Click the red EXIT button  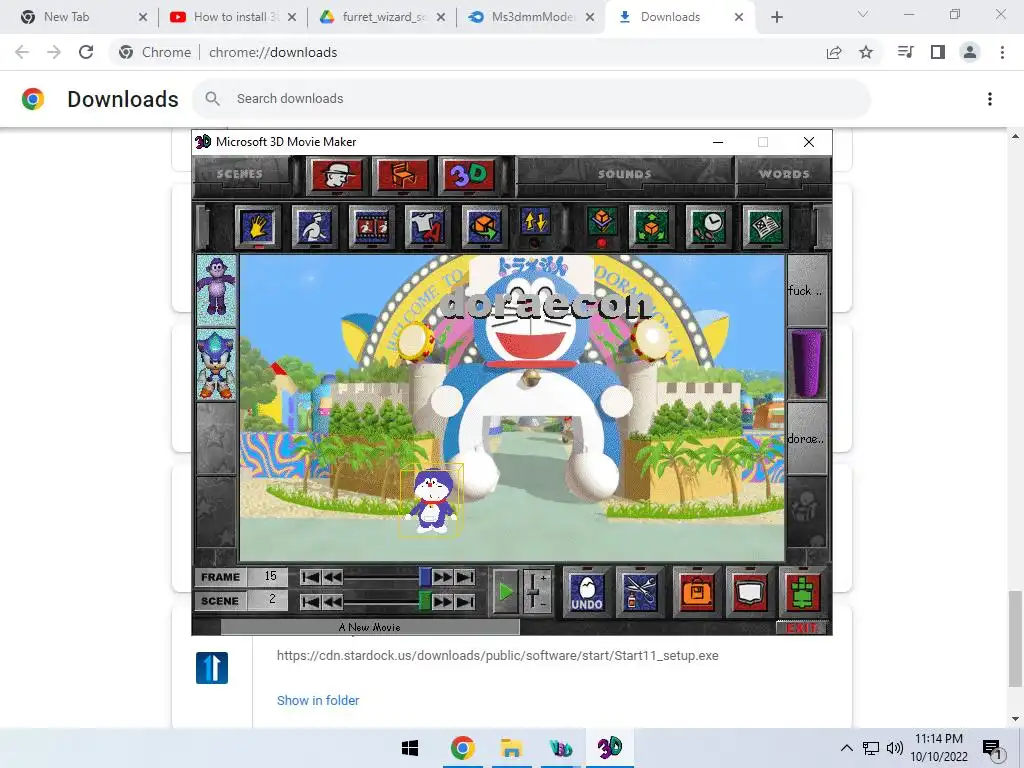tap(801, 628)
